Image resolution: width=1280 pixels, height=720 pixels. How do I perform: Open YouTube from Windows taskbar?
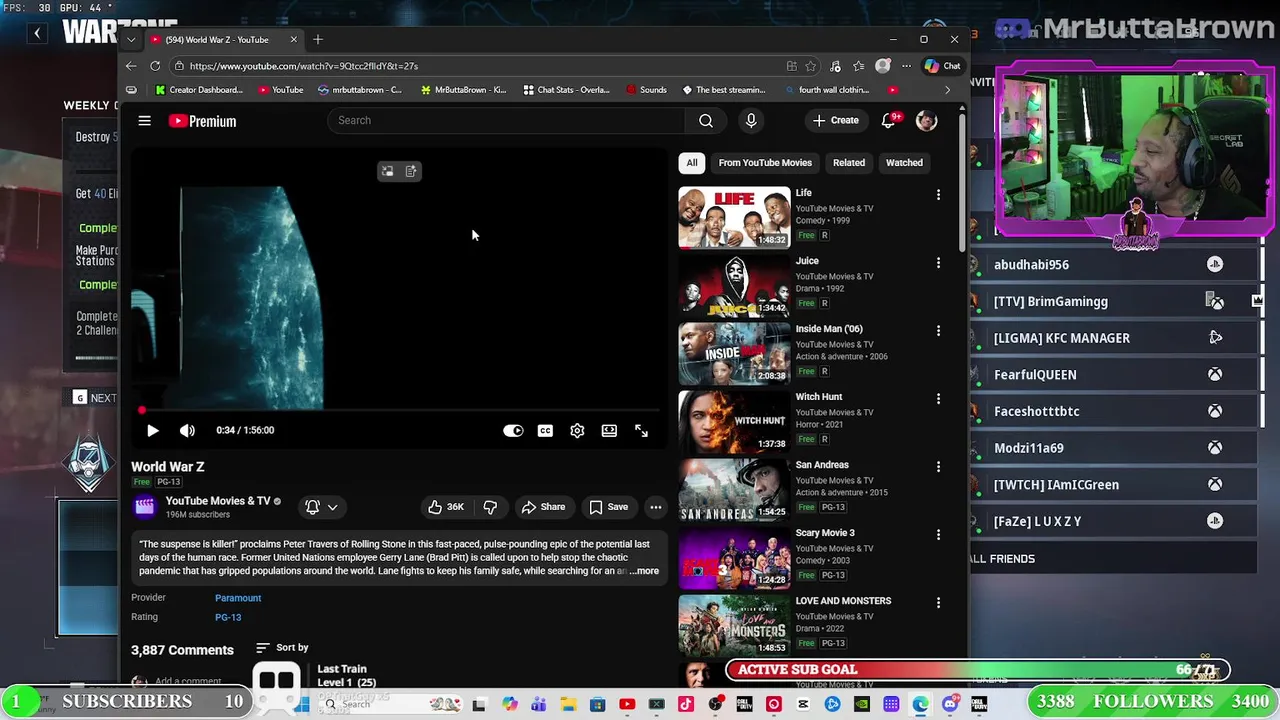point(627,705)
